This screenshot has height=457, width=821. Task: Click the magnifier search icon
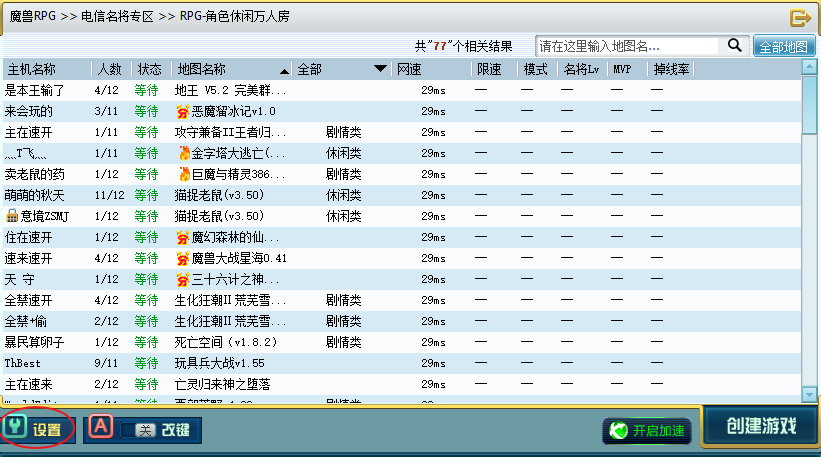(x=734, y=45)
